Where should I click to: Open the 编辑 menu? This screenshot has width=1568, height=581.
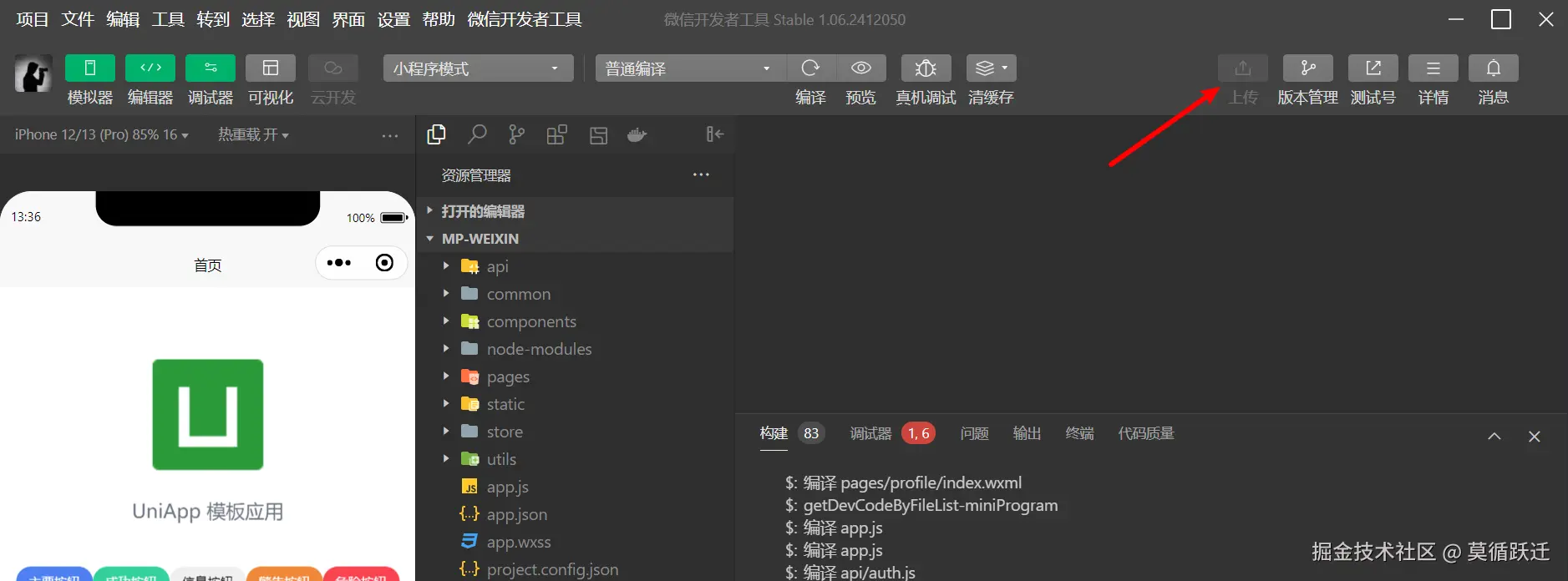[x=123, y=19]
